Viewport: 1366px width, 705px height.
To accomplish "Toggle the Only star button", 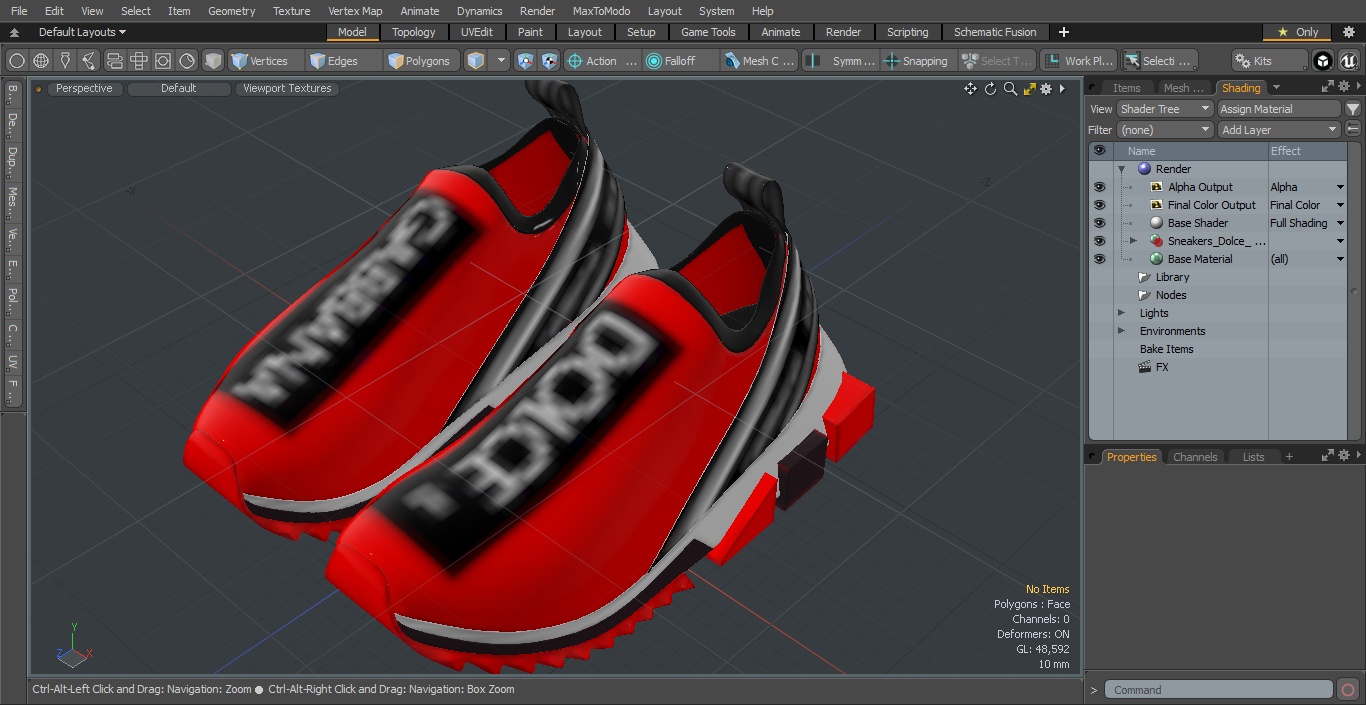I will [x=1298, y=32].
